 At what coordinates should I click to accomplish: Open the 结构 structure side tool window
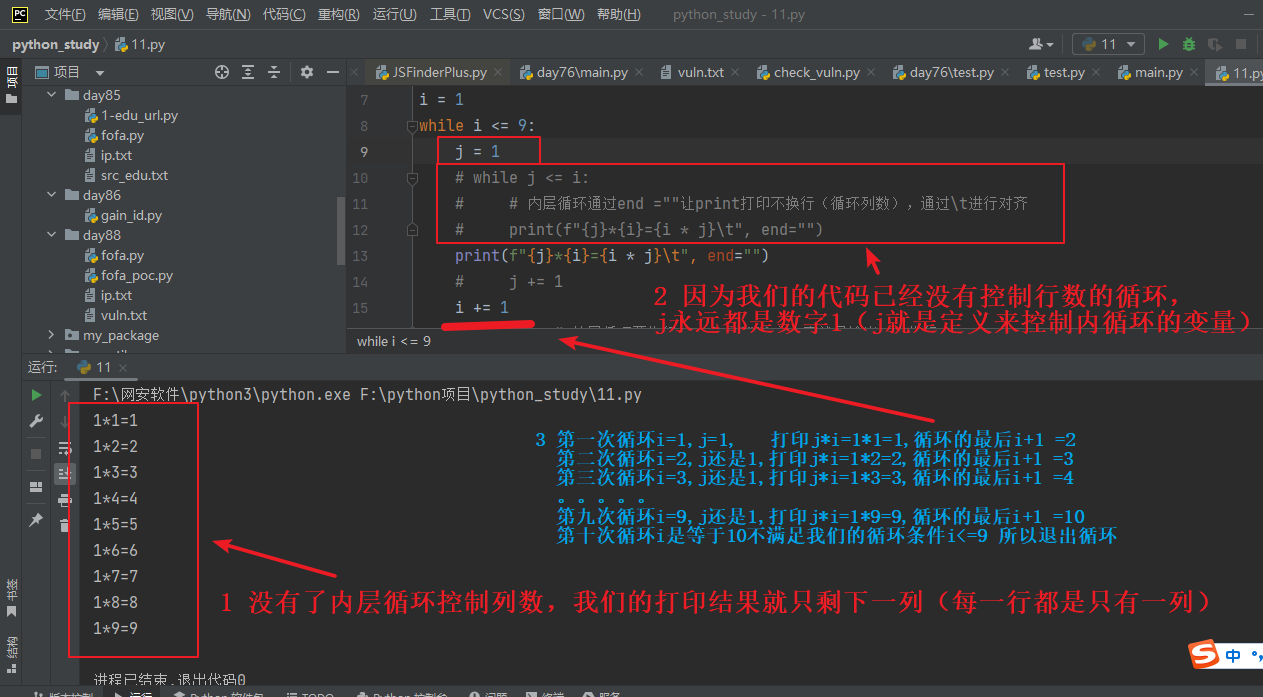pos(11,653)
